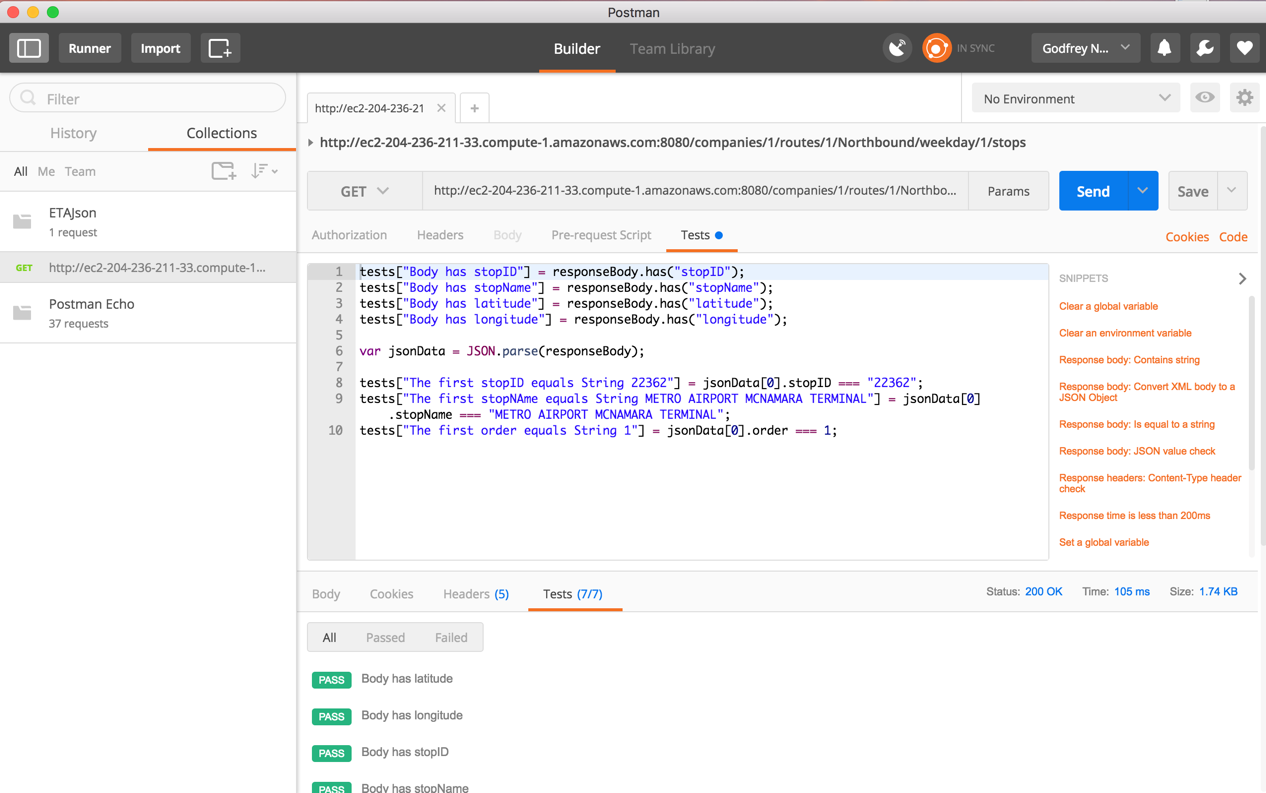Select the Builder tab
This screenshot has width=1266, height=793.
tap(577, 48)
